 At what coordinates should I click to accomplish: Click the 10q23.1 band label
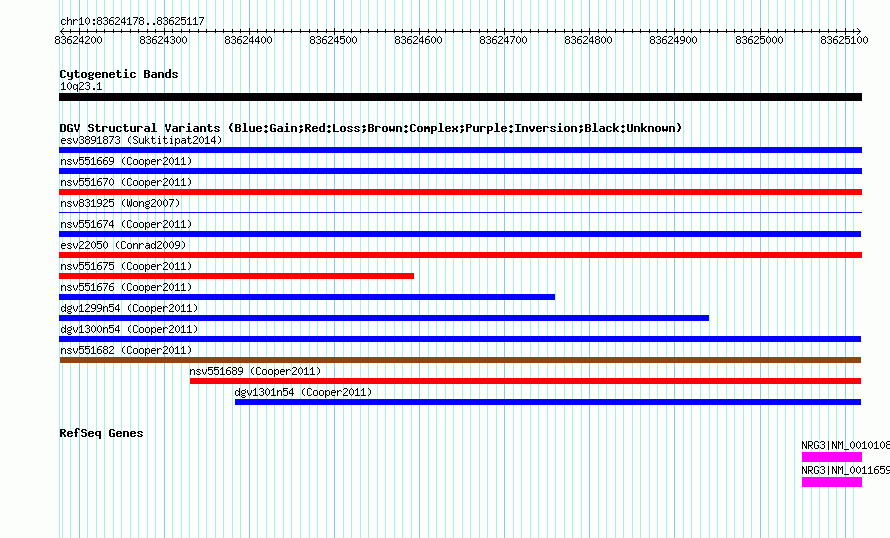pos(81,86)
